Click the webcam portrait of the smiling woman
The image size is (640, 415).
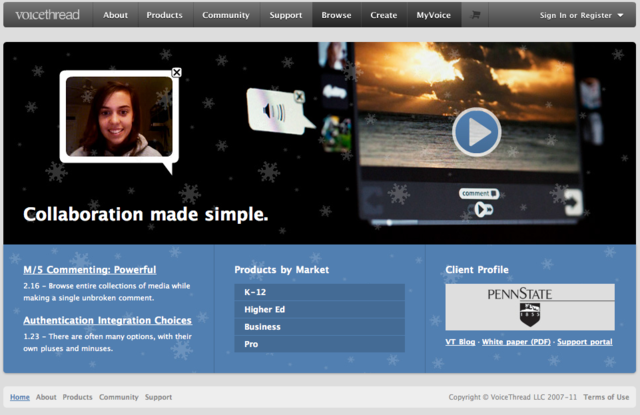[x=119, y=117]
